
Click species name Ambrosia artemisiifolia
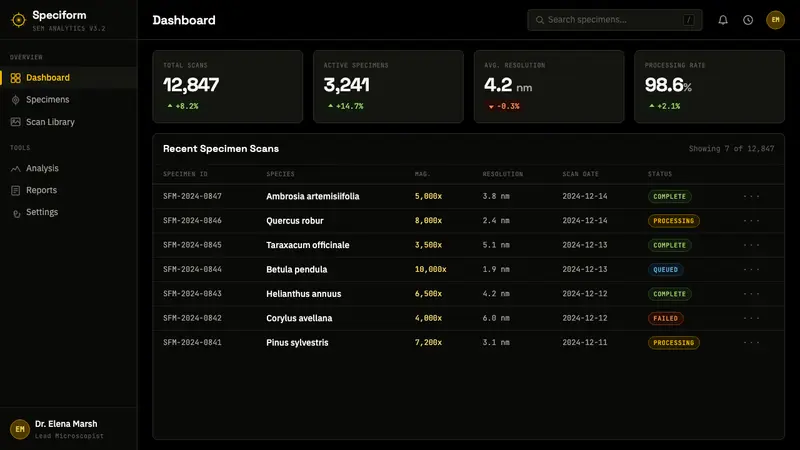pos(313,196)
